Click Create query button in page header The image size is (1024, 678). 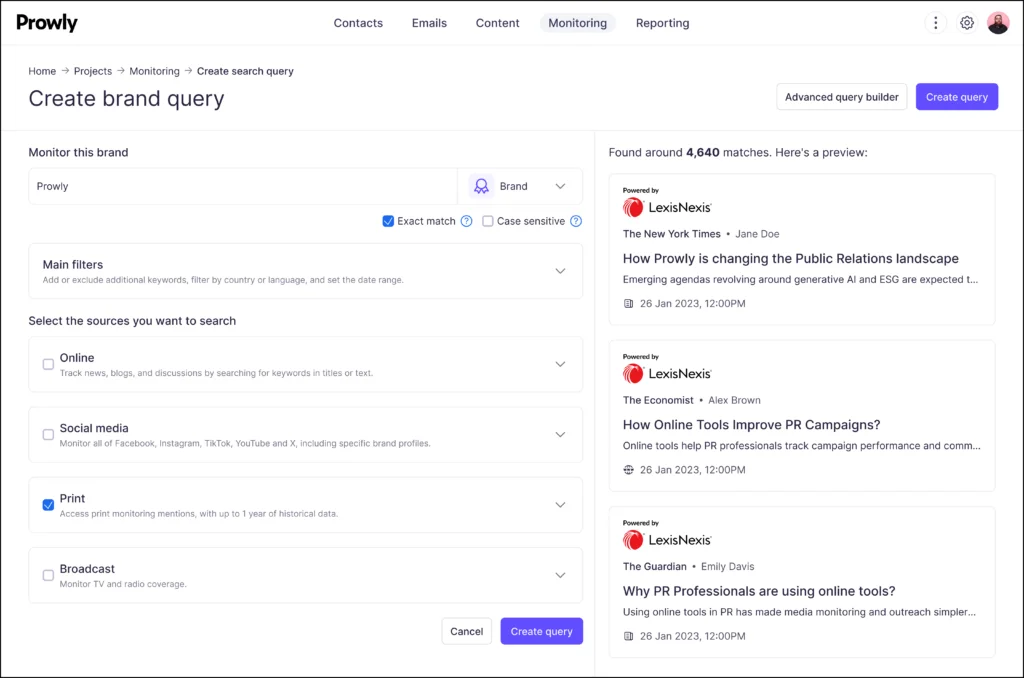tap(956, 97)
